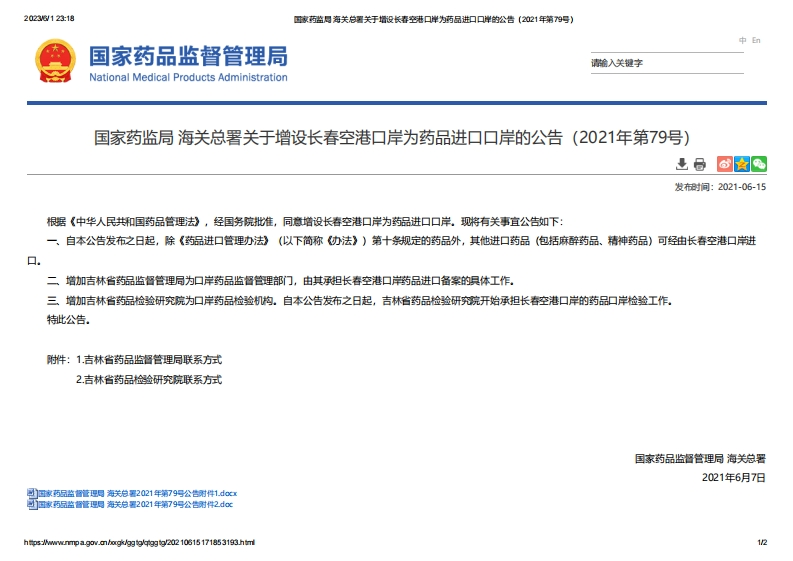Image resolution: width=793 pixels, height=561 pixels.
Task: Click the download icon below the title
Action: coord(682,164)
